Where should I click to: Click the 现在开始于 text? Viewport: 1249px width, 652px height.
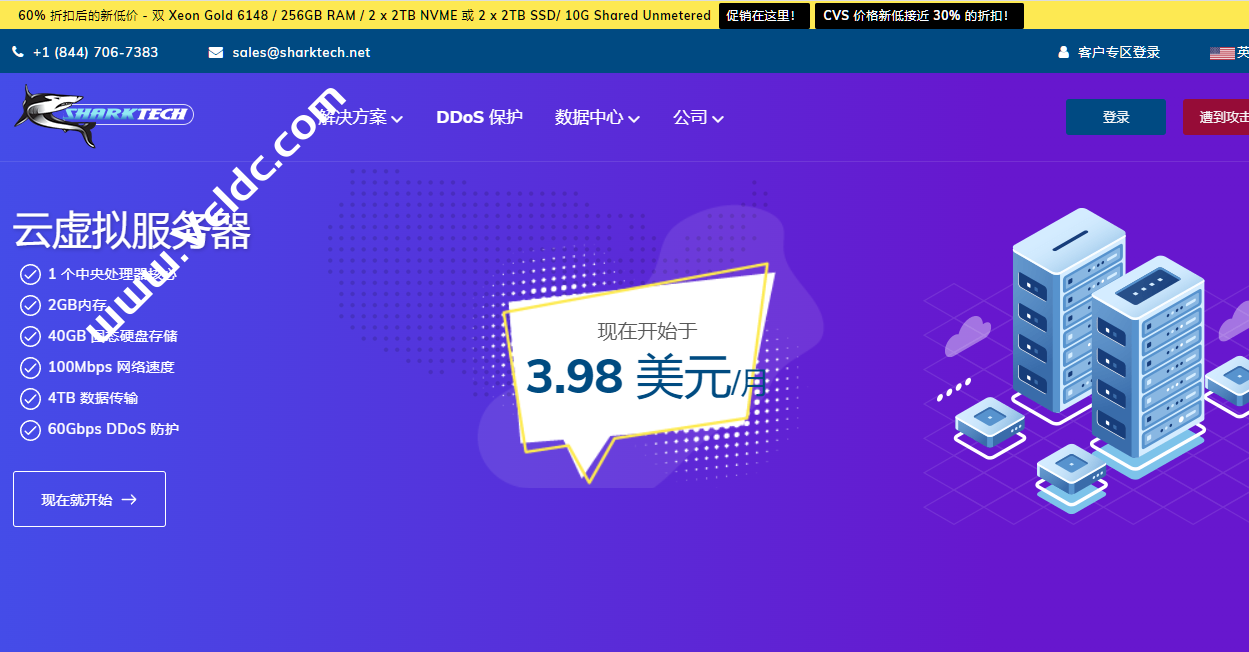(647, 330)
